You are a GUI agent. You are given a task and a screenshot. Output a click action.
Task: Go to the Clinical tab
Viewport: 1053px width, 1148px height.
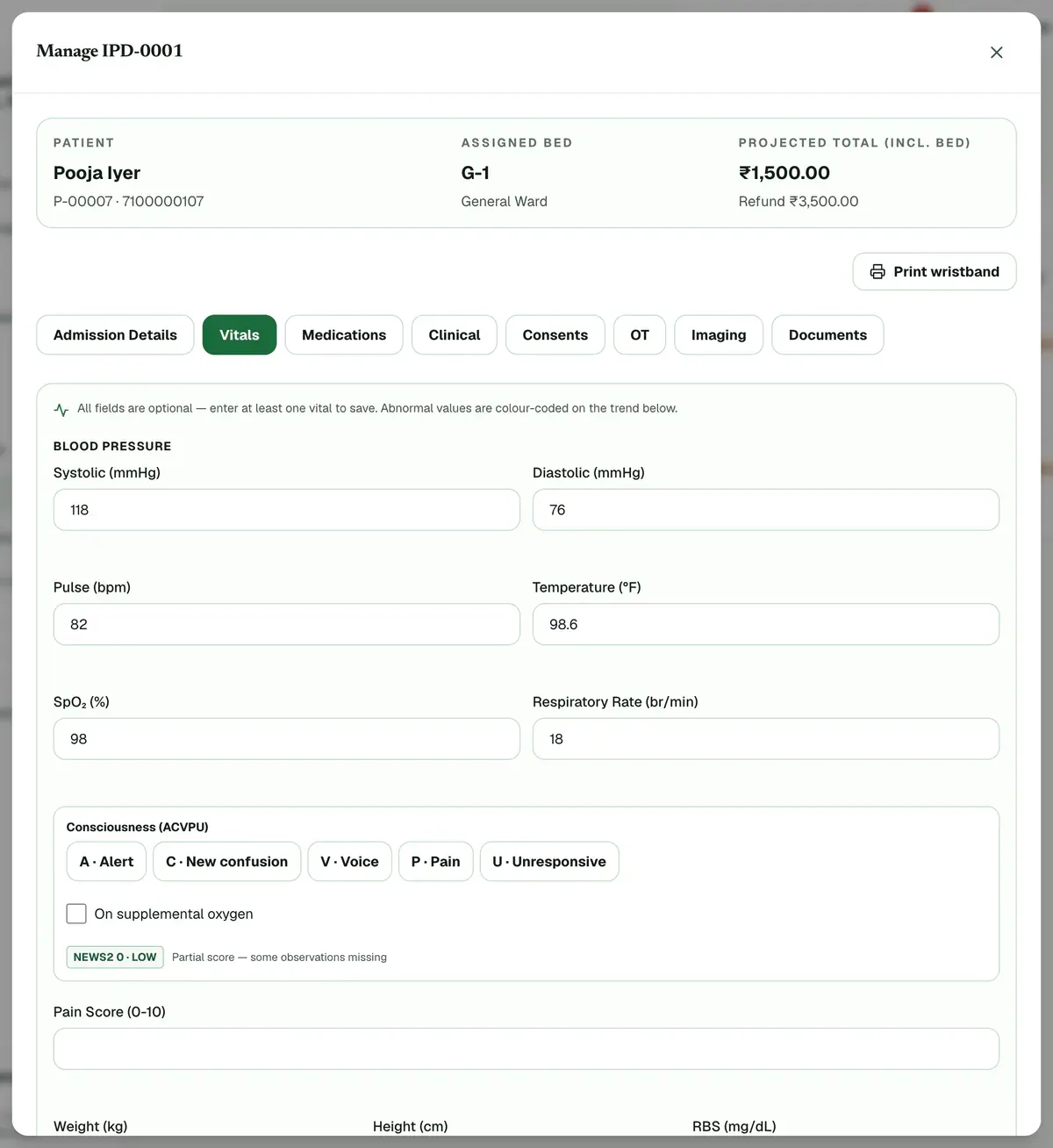tap(455, 335)
